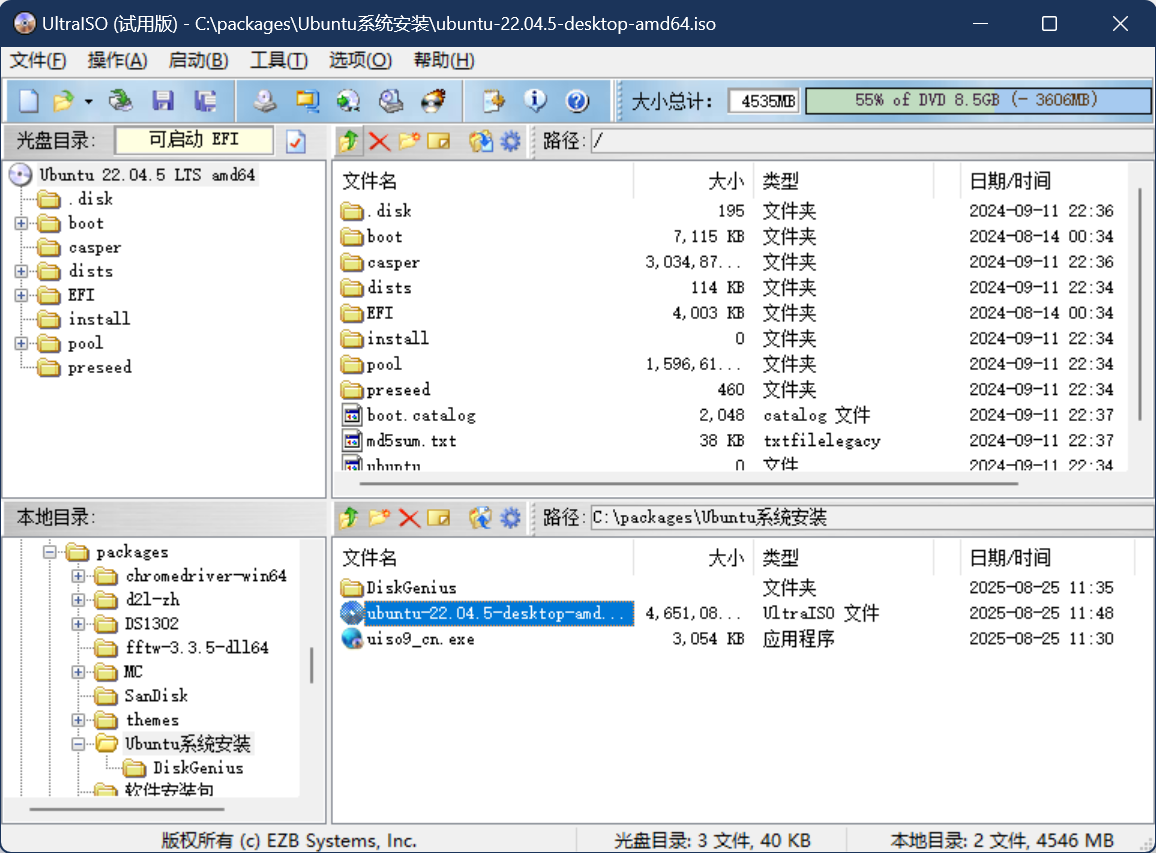
Task: Sort disc file list by 日期/时间 column header
Action: 1043,181
